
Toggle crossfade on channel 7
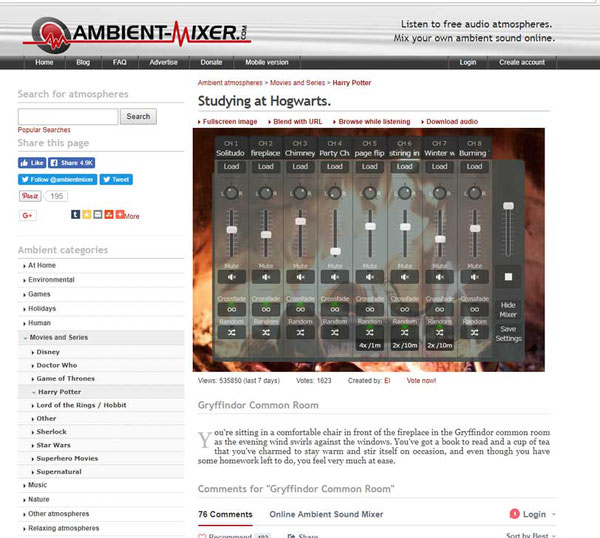click(x=440, y=309)
